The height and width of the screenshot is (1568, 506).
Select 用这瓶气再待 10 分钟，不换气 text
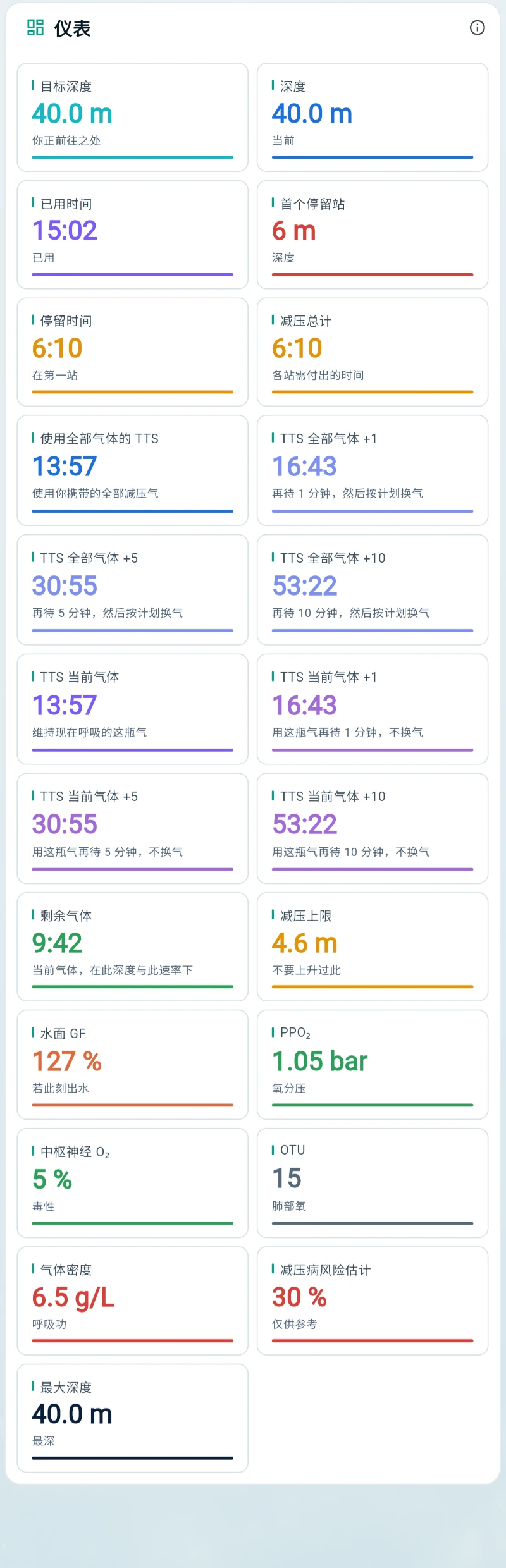click(x=350, y=852)
